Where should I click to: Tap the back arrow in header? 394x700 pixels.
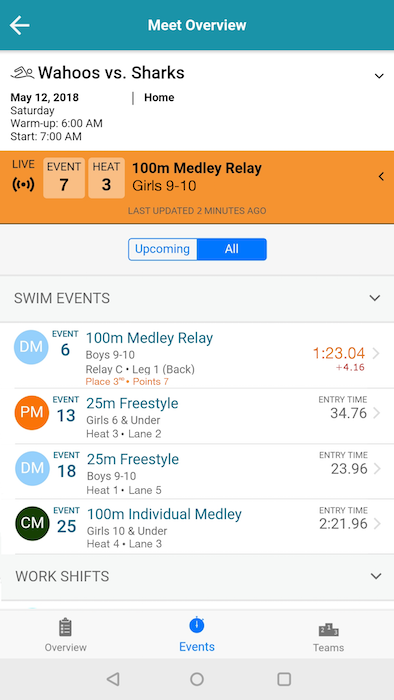point(20,25)
